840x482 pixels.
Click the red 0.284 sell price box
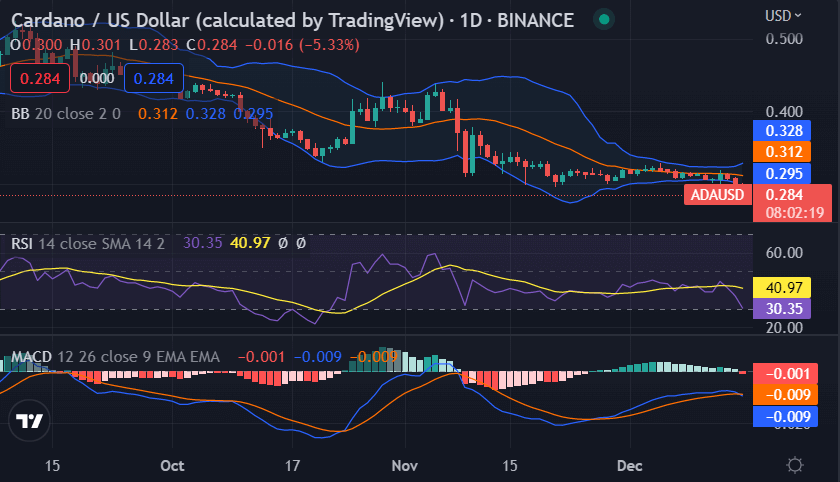(x=40, y=78)
